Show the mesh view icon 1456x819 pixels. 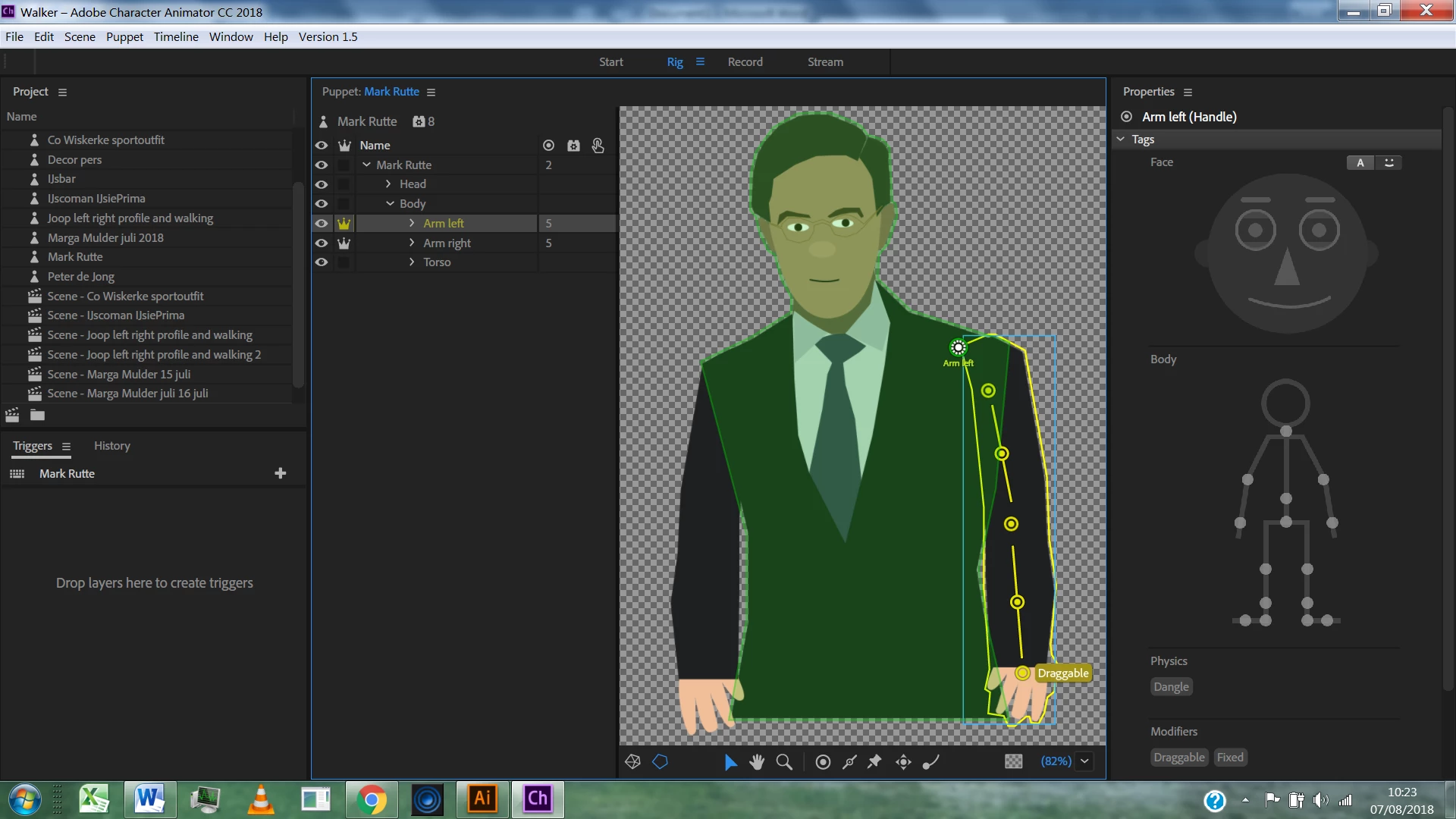point(633,761)
